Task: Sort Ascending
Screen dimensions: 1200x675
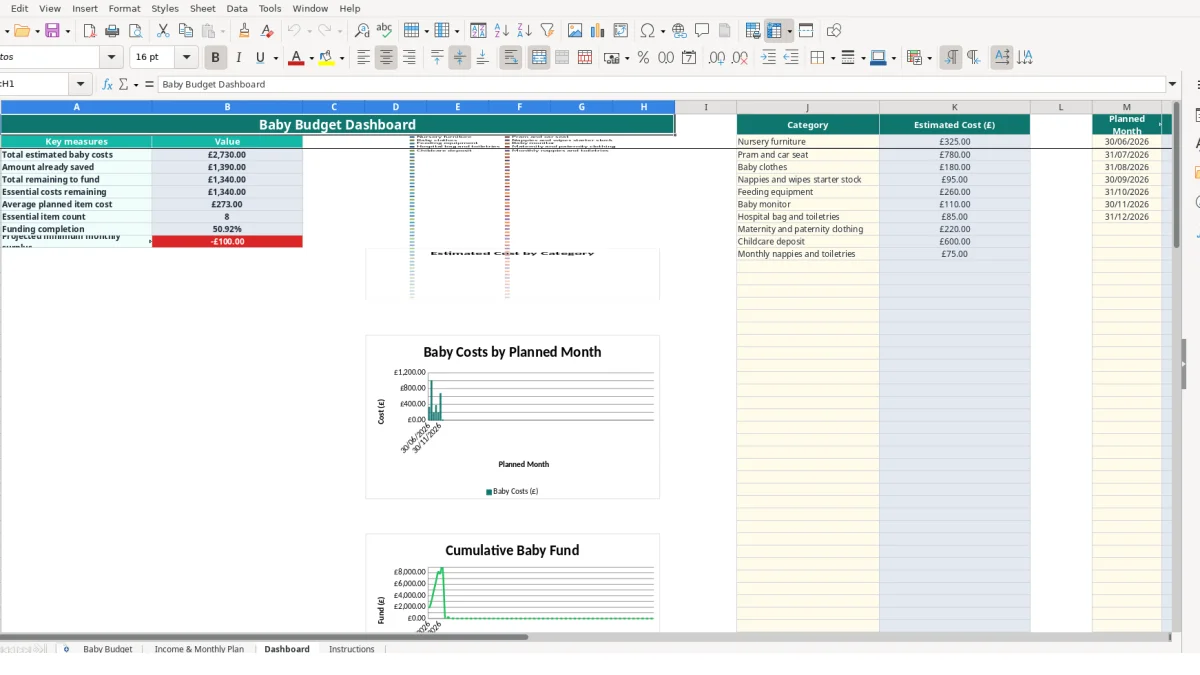Action: click(x=501, y=31)
